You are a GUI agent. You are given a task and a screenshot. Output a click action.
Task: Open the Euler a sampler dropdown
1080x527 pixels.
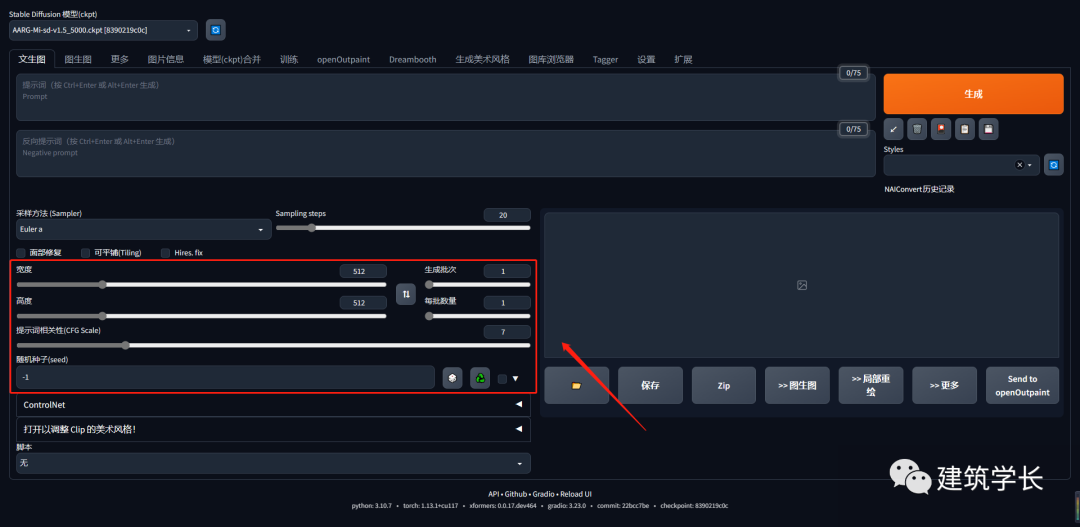click(144, 229)
